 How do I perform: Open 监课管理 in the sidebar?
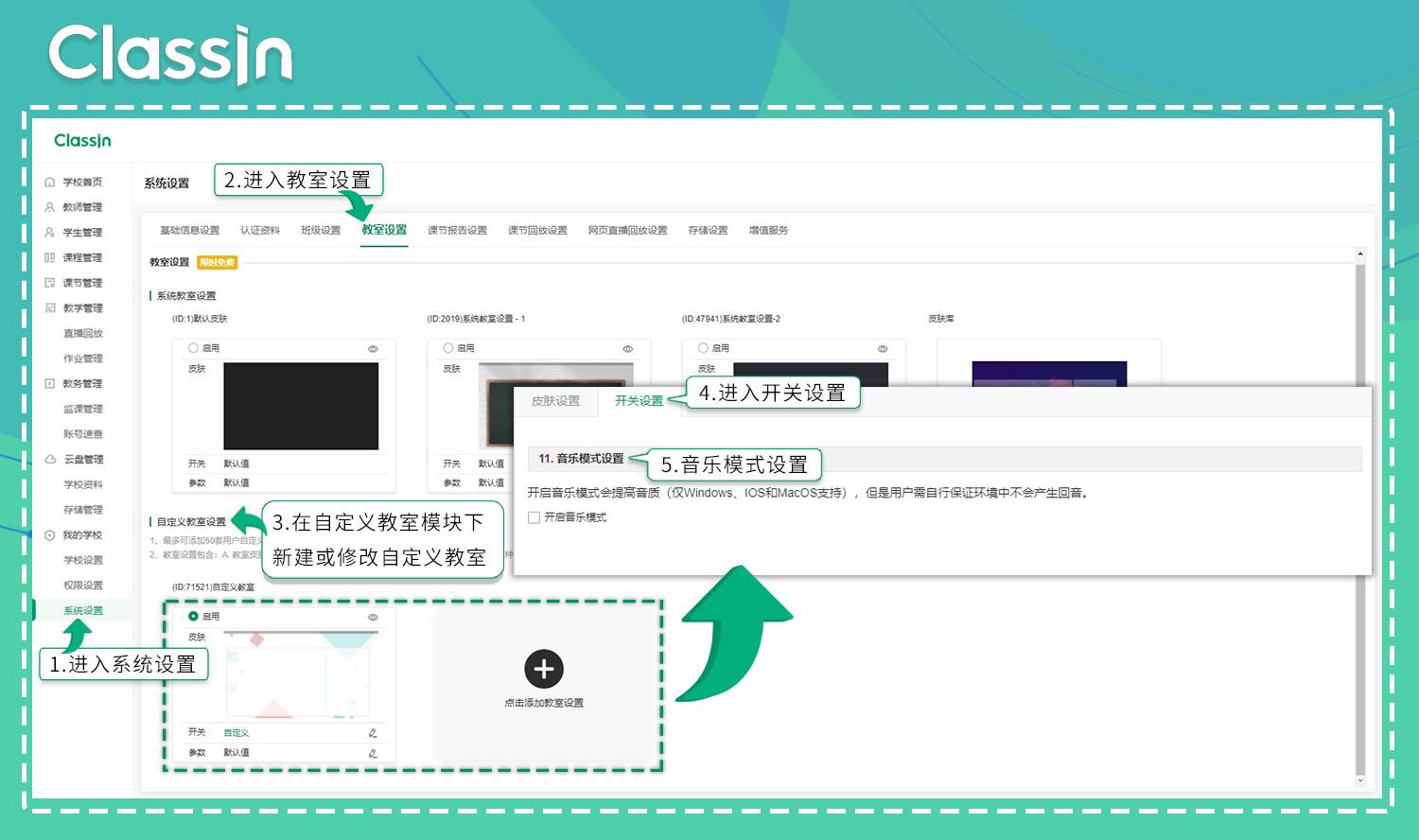(83, 409)
